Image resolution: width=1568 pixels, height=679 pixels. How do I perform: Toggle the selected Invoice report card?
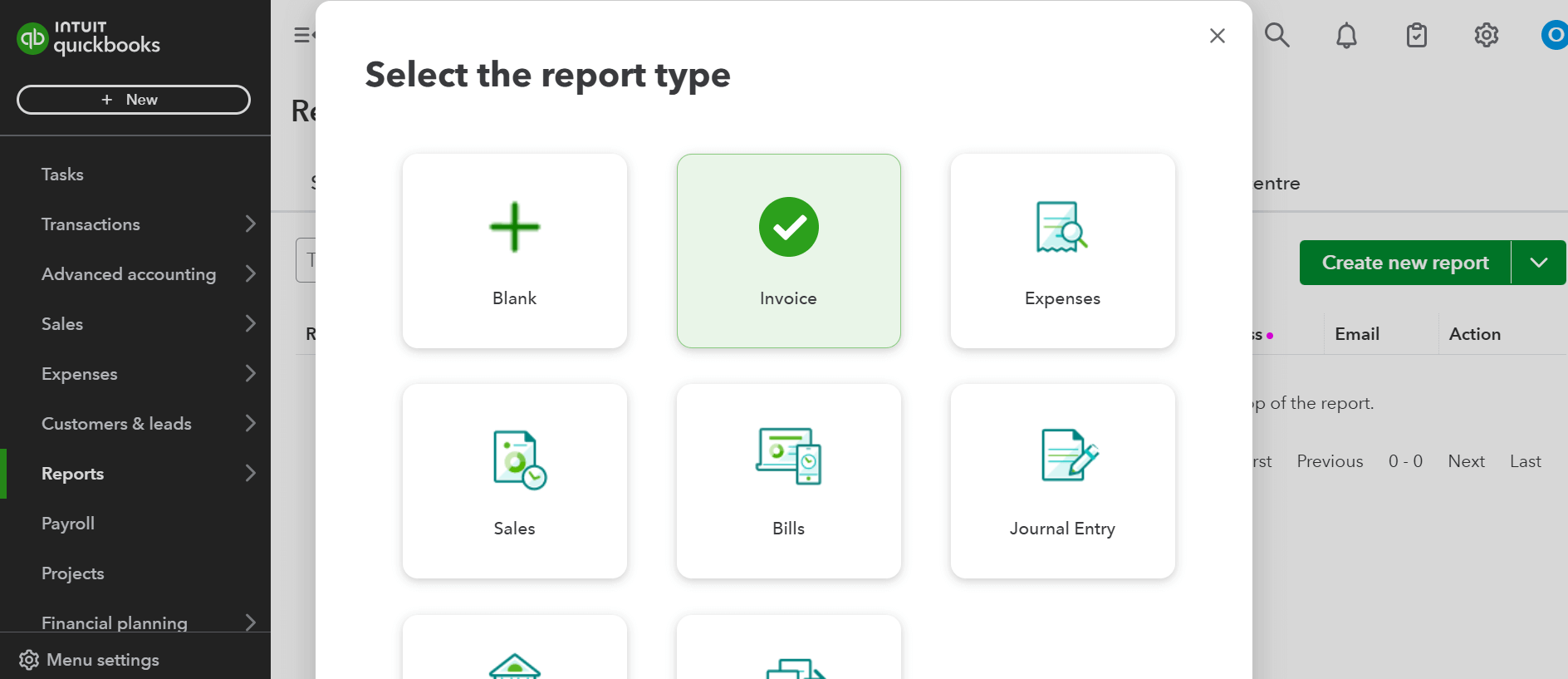788,251
